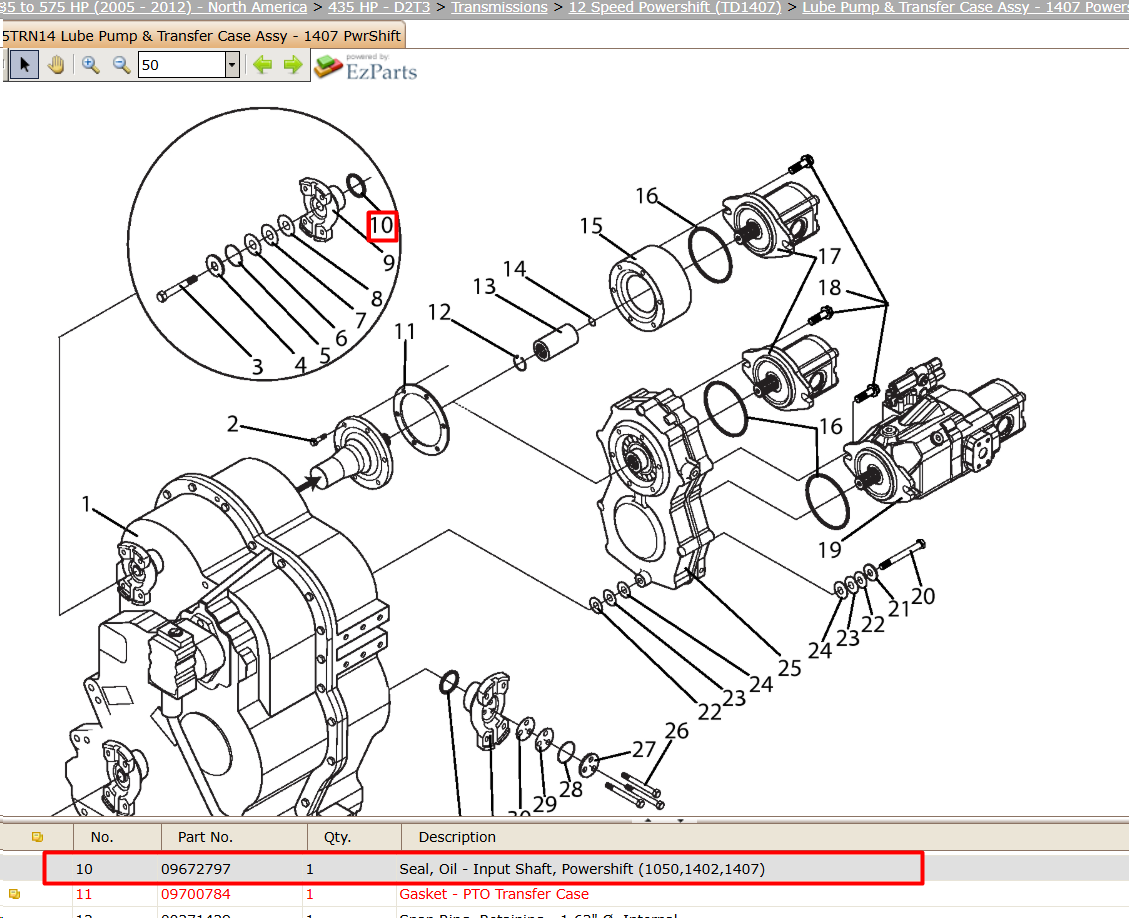This screenshot has height=918, width=1129.
Task: Click into the zoom value field showing 50
Action: point(181,65)
